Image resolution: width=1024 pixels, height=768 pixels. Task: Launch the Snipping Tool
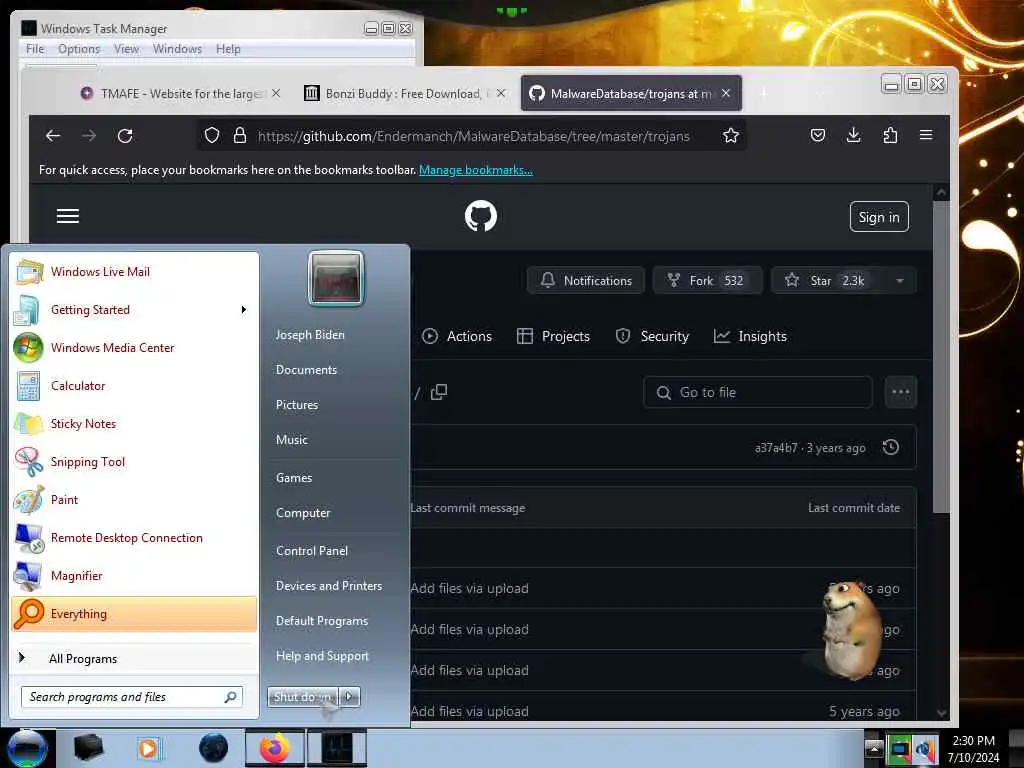134,461
